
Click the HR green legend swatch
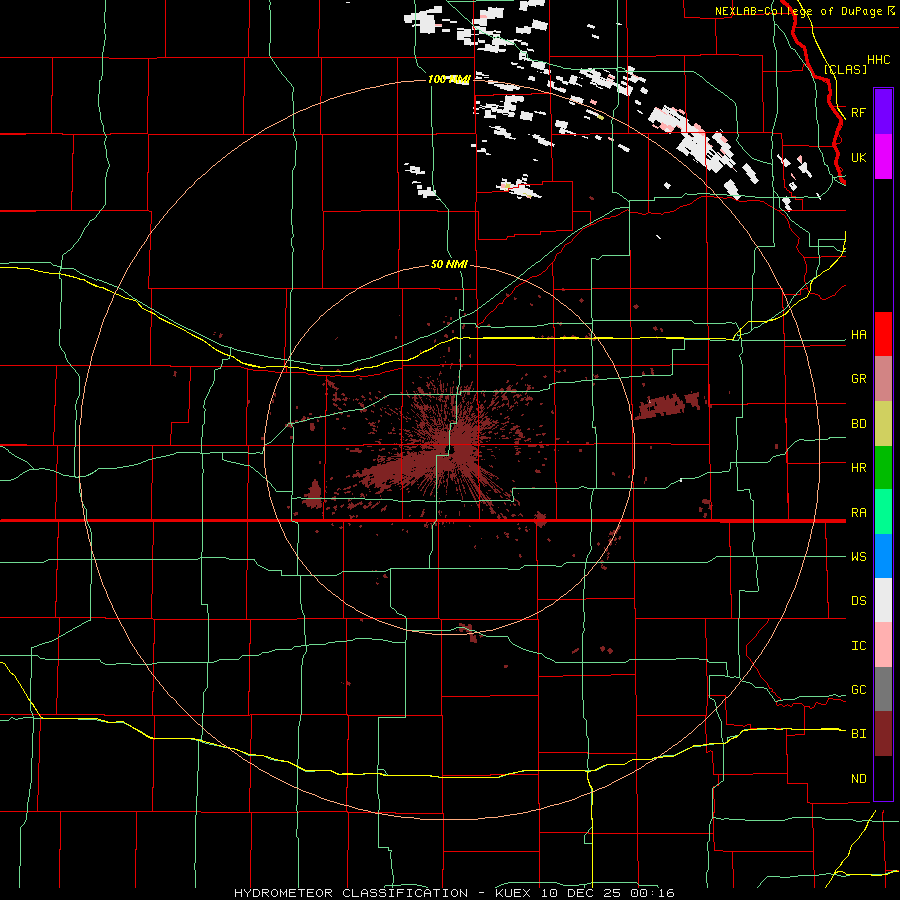[x=883, y=468]
